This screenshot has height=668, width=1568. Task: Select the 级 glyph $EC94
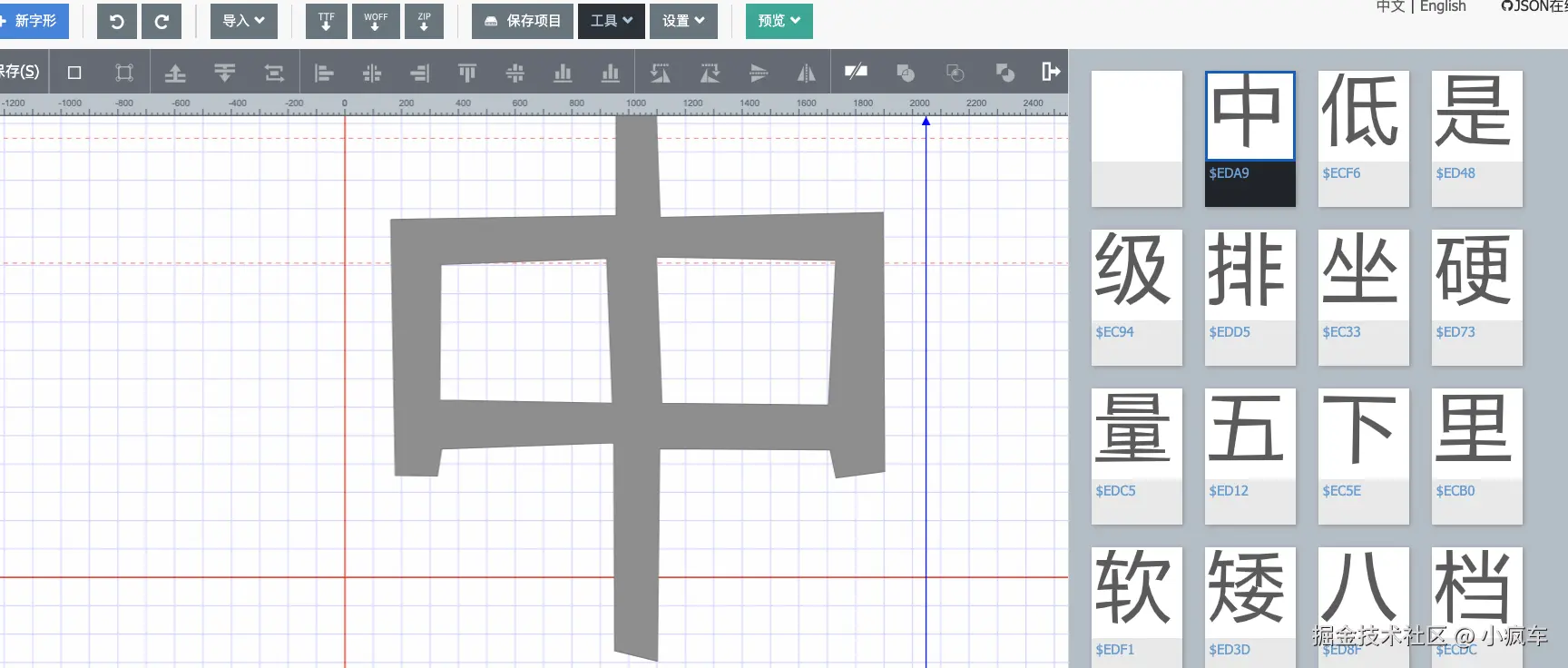[x=1137, y=298]
